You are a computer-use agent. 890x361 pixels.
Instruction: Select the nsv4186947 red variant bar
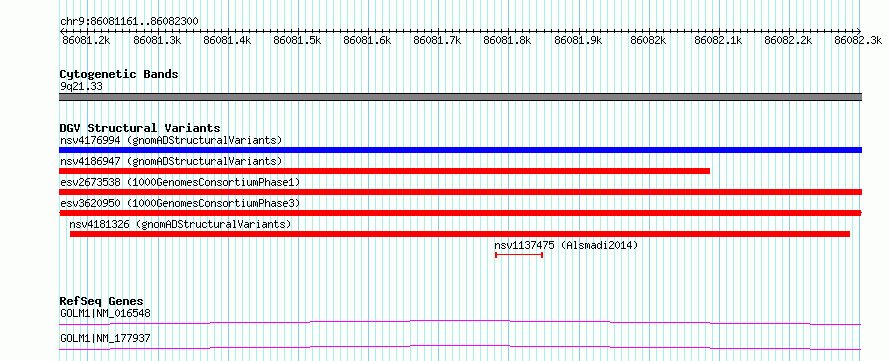tap(385, 171)
